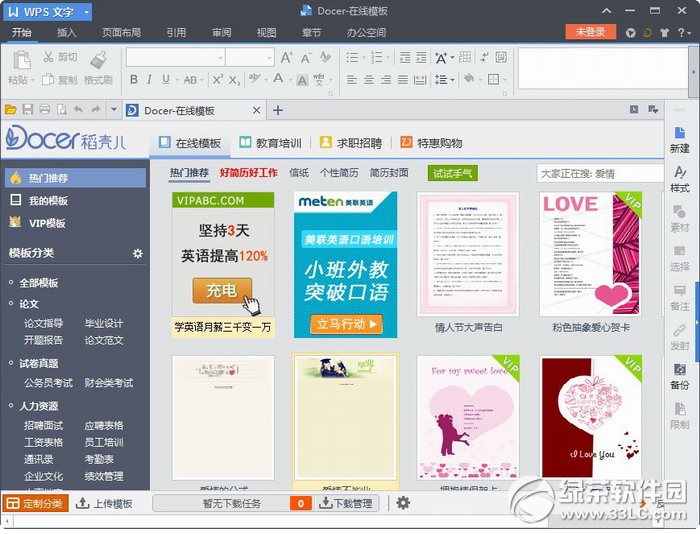This screenshot has height=534, width=700.
Task: Click the save disk icon
Action: click(x=28, y=109)
